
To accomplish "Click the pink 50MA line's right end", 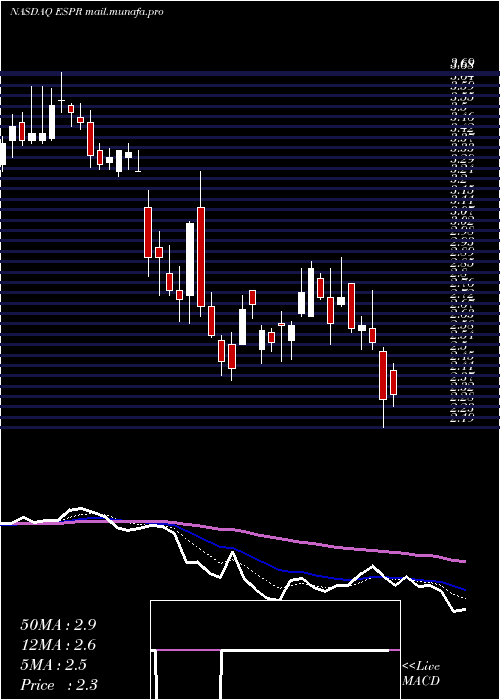I will click(464, 561).
